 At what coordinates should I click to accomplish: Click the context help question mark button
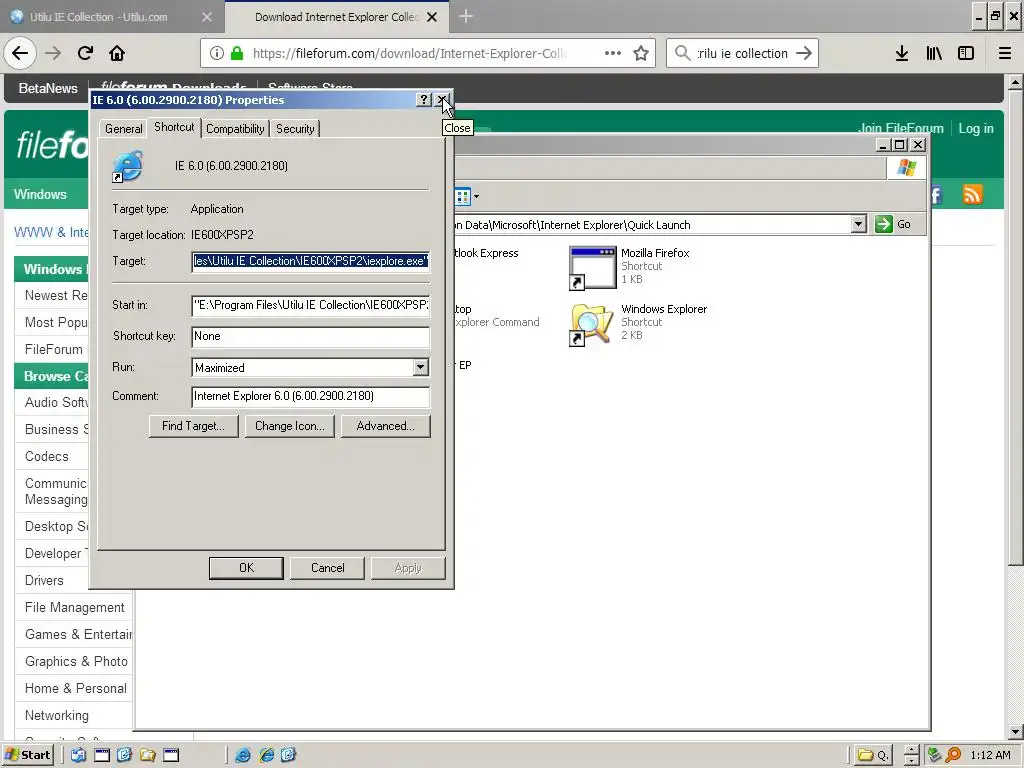coord(424,99)
